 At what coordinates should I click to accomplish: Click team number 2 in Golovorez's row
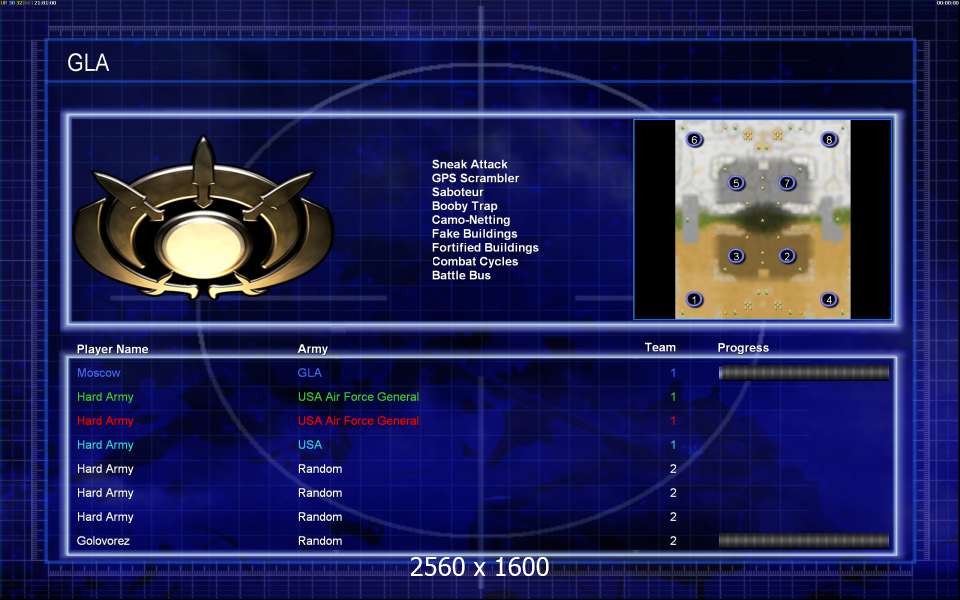point(673,541)
